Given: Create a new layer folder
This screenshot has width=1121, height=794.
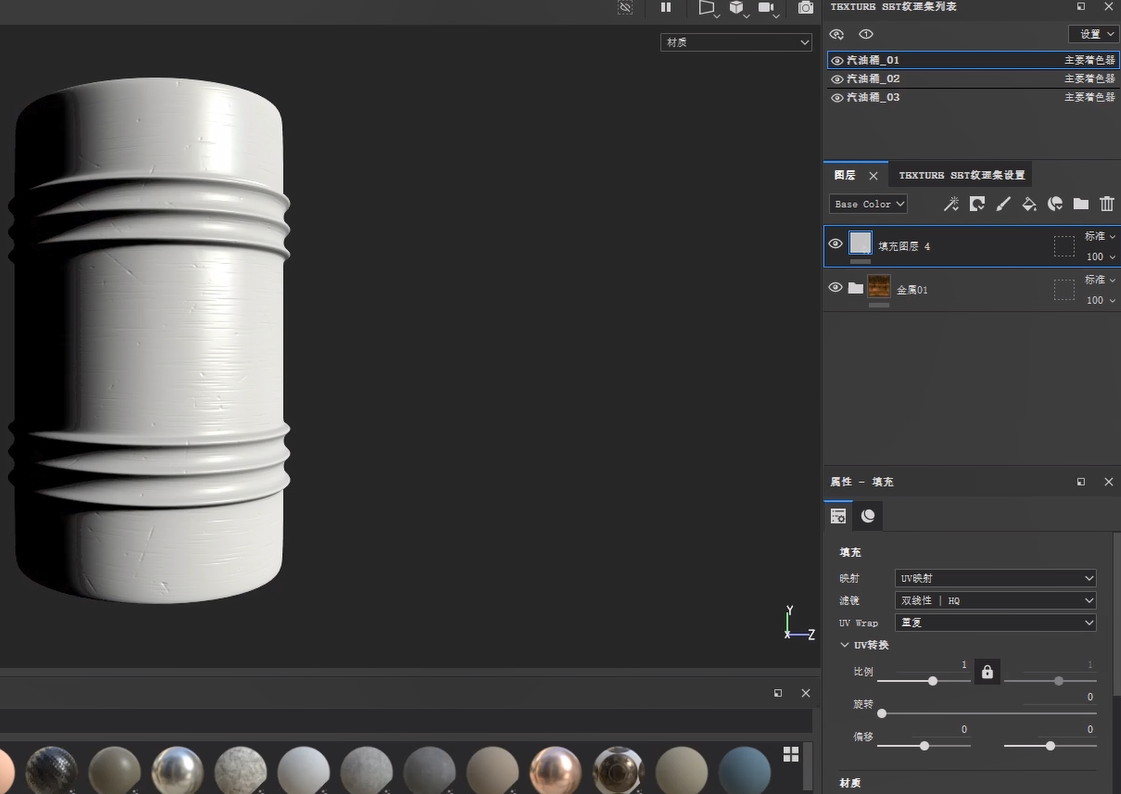Looking at the screenshot, I should pos(1081,204).
